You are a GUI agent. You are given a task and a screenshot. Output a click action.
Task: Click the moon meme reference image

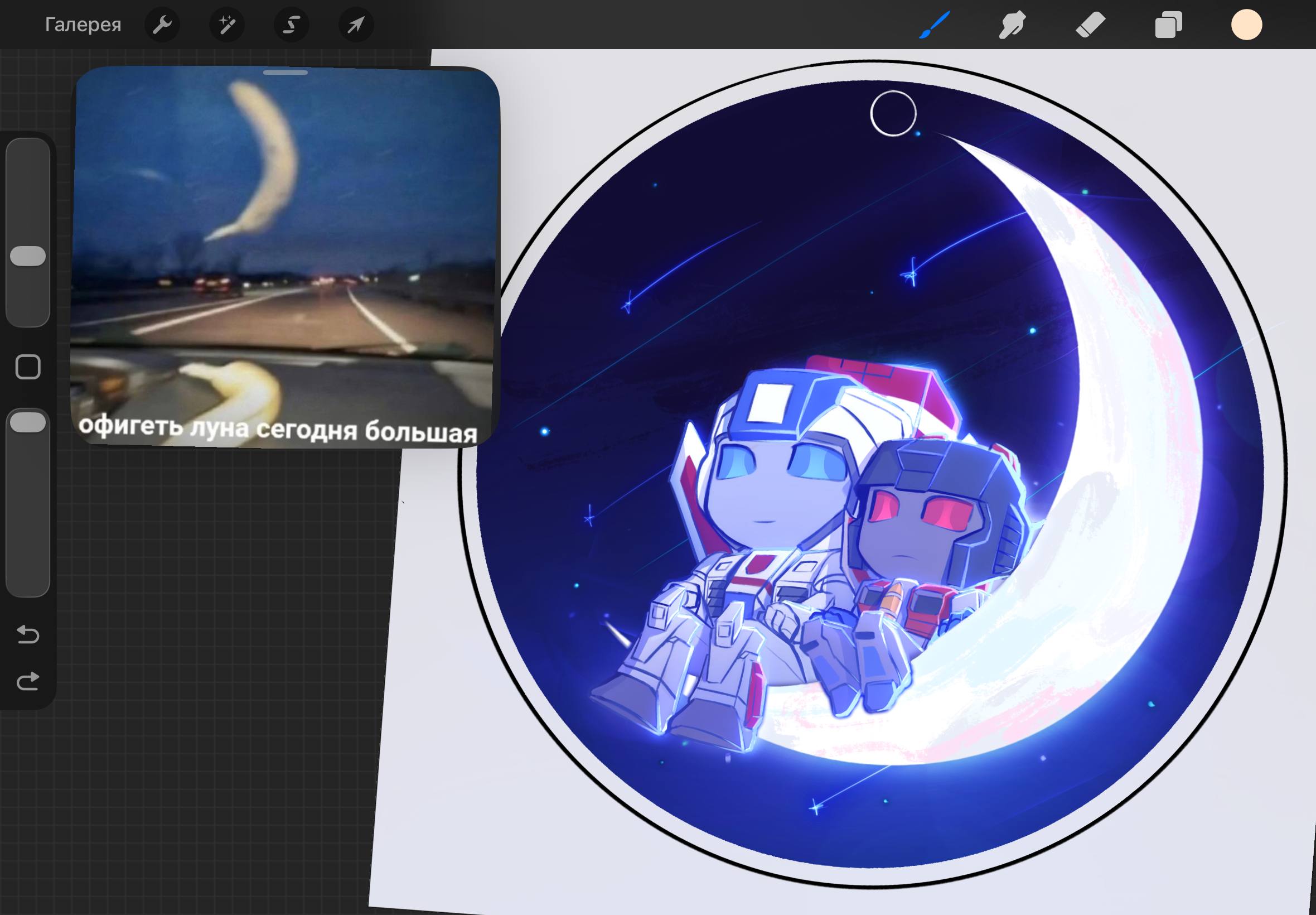286,257
